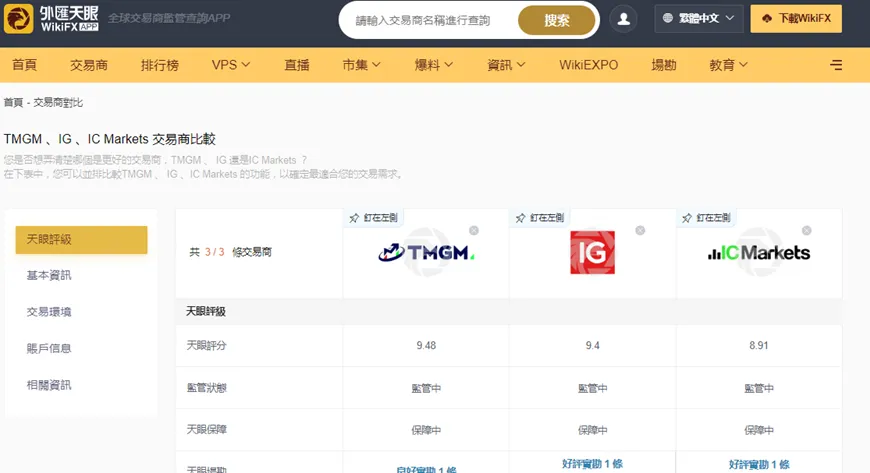870x473 pixels.
Task: Expand the 繁體中文 language dropdown
Action: click(699, 18)
